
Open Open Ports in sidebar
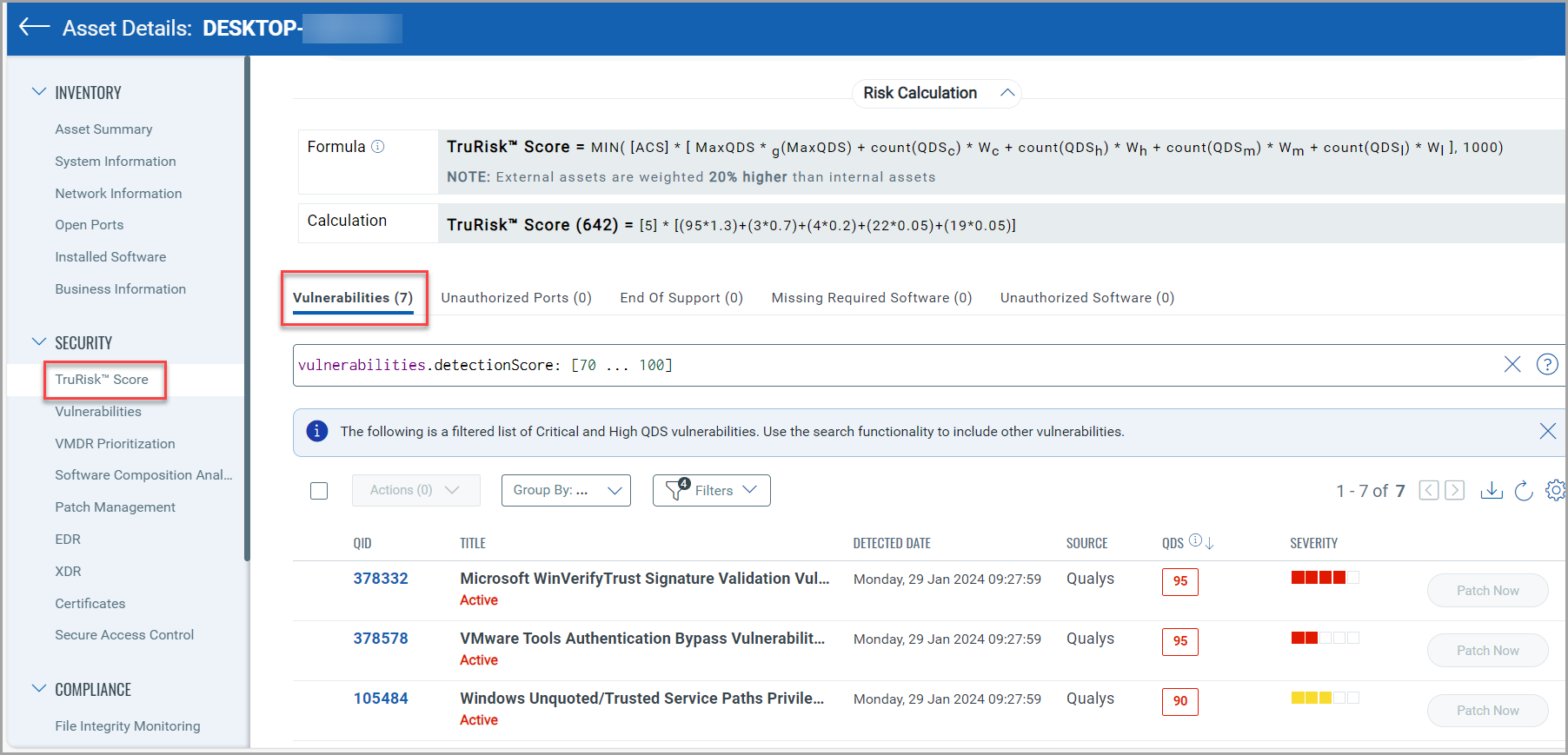(90, 224)
